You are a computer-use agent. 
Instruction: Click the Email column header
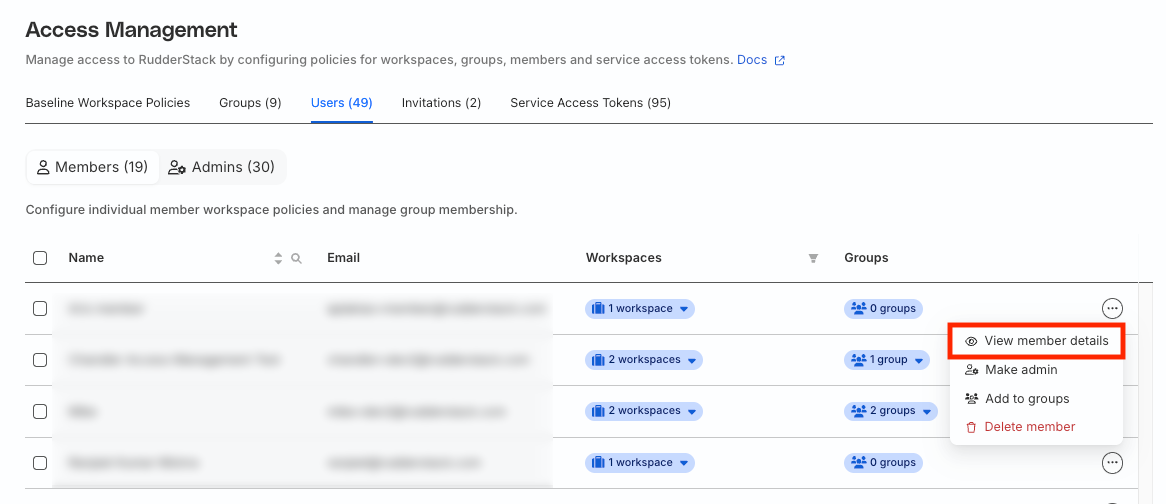[x=344, y=258]
